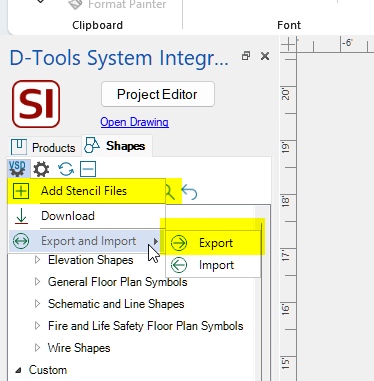Viewport: 374px width, 381px height.
Task: Open the Export and Import submenu
Action: [86, 241]
